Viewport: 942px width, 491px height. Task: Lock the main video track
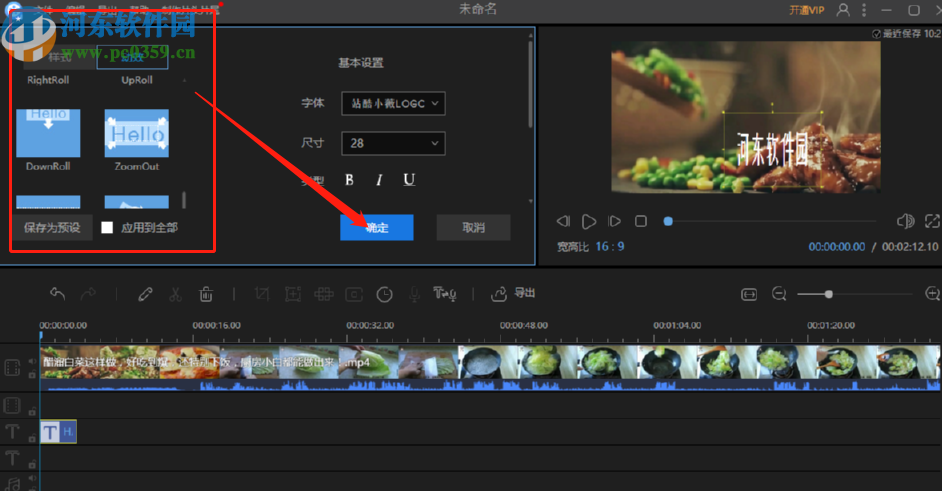tap(32, 374)
